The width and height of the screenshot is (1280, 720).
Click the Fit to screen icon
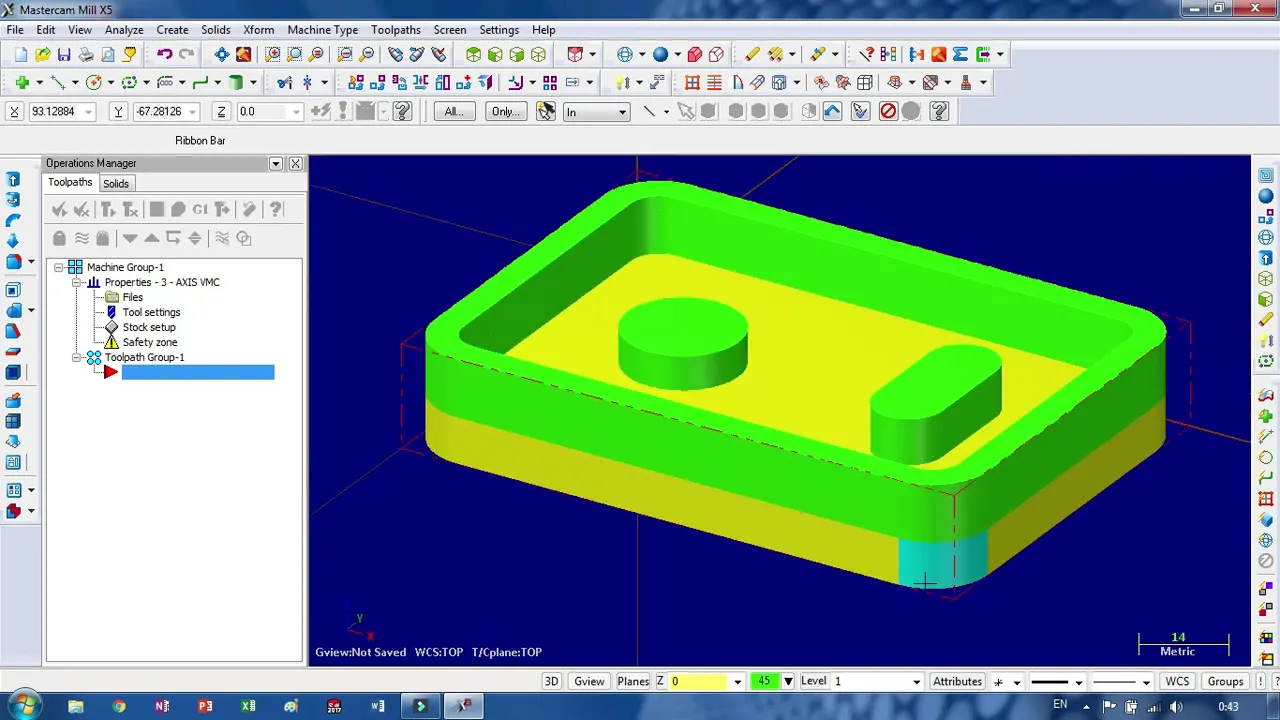222,55
